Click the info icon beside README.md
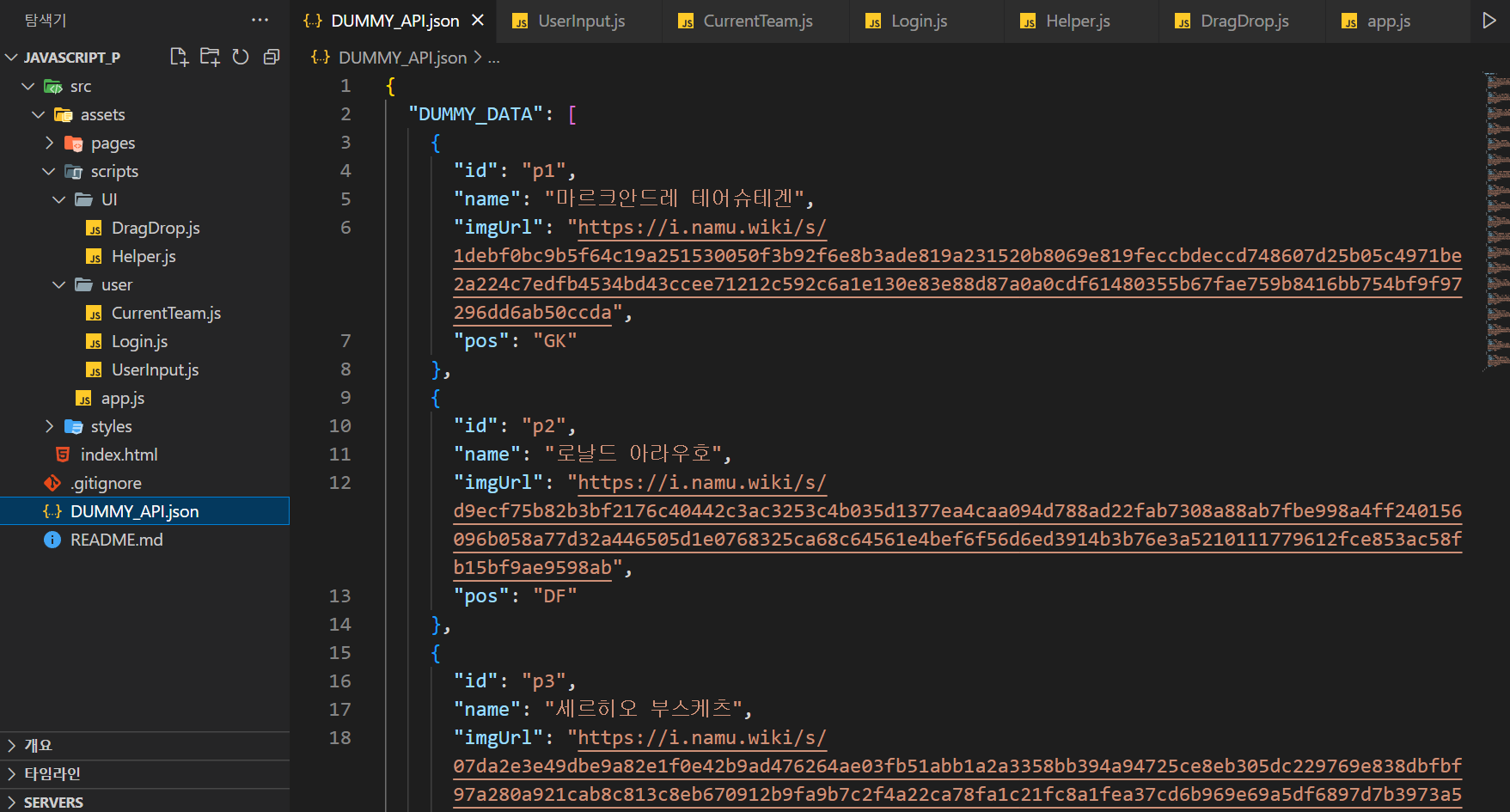 point(52,540)
